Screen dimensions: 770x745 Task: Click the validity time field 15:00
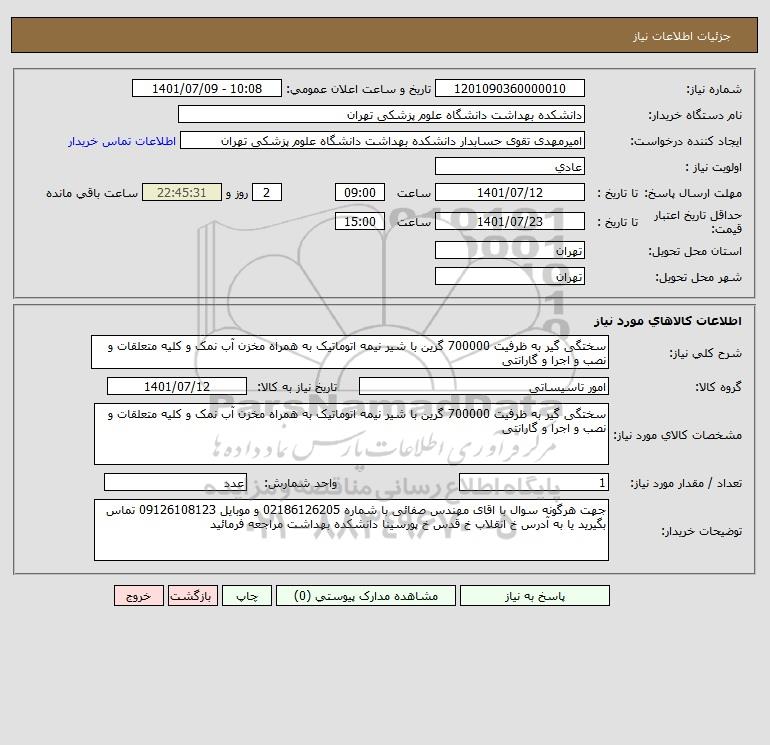click(x=359, y=221)
